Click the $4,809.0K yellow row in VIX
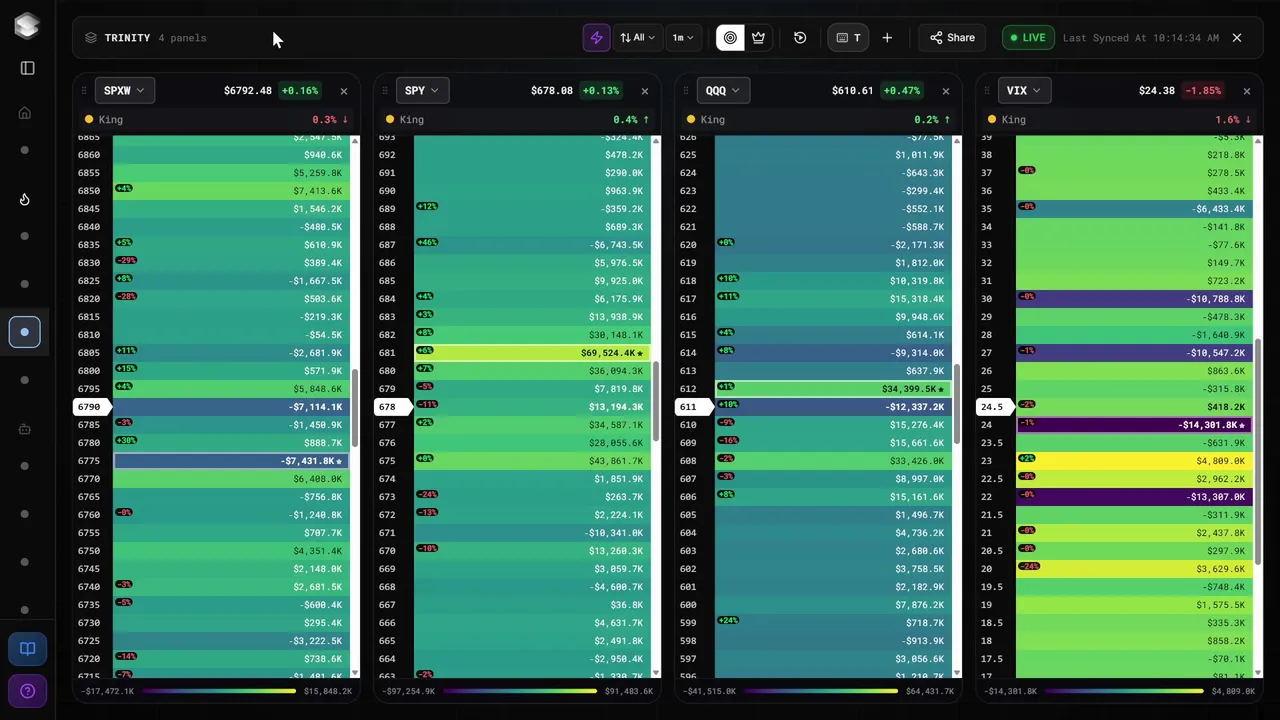The height and width of the screenshot is (720, 1280). click(x=1134, y=461)
